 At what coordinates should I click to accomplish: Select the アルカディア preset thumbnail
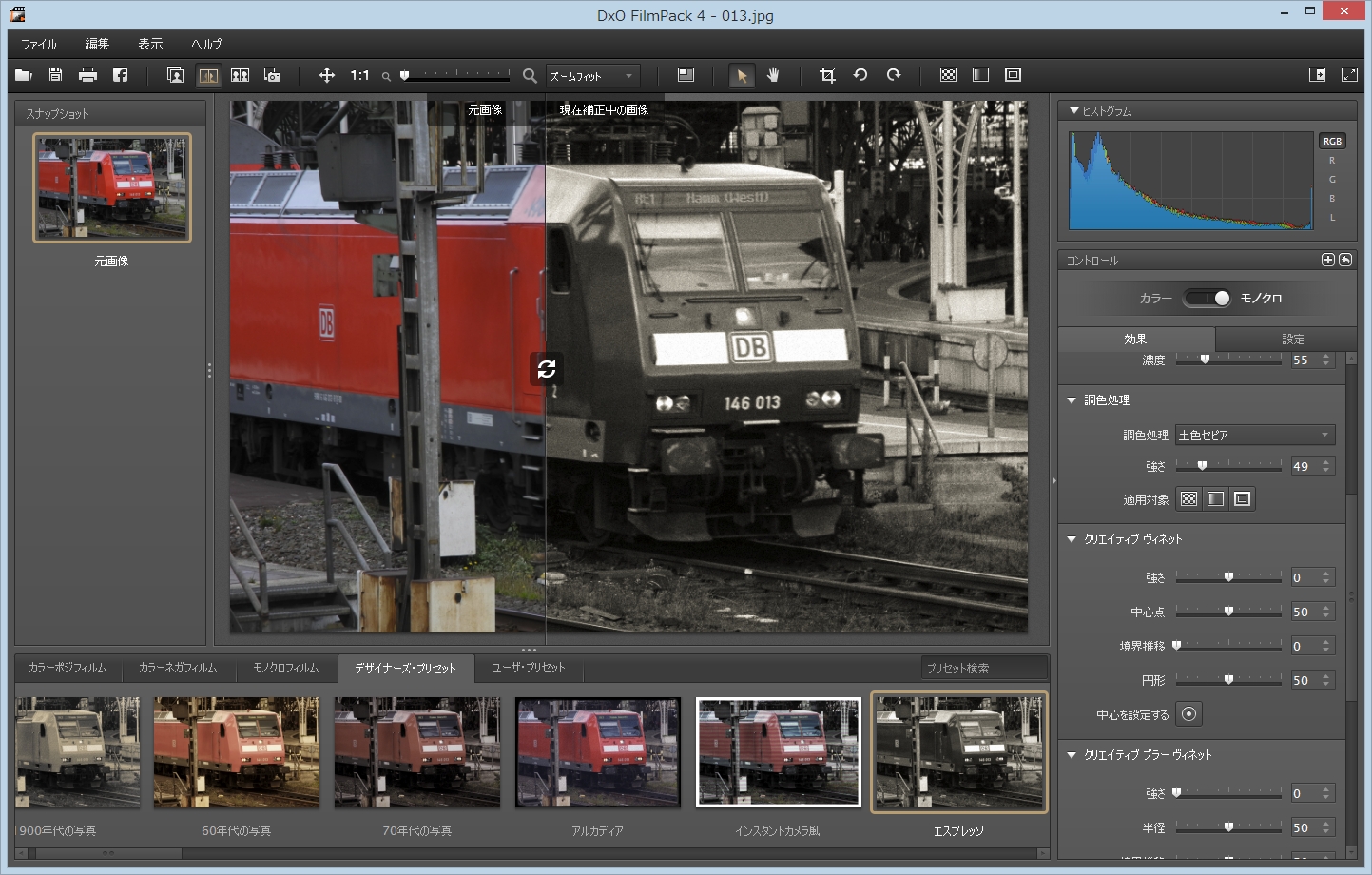point(597,752)
